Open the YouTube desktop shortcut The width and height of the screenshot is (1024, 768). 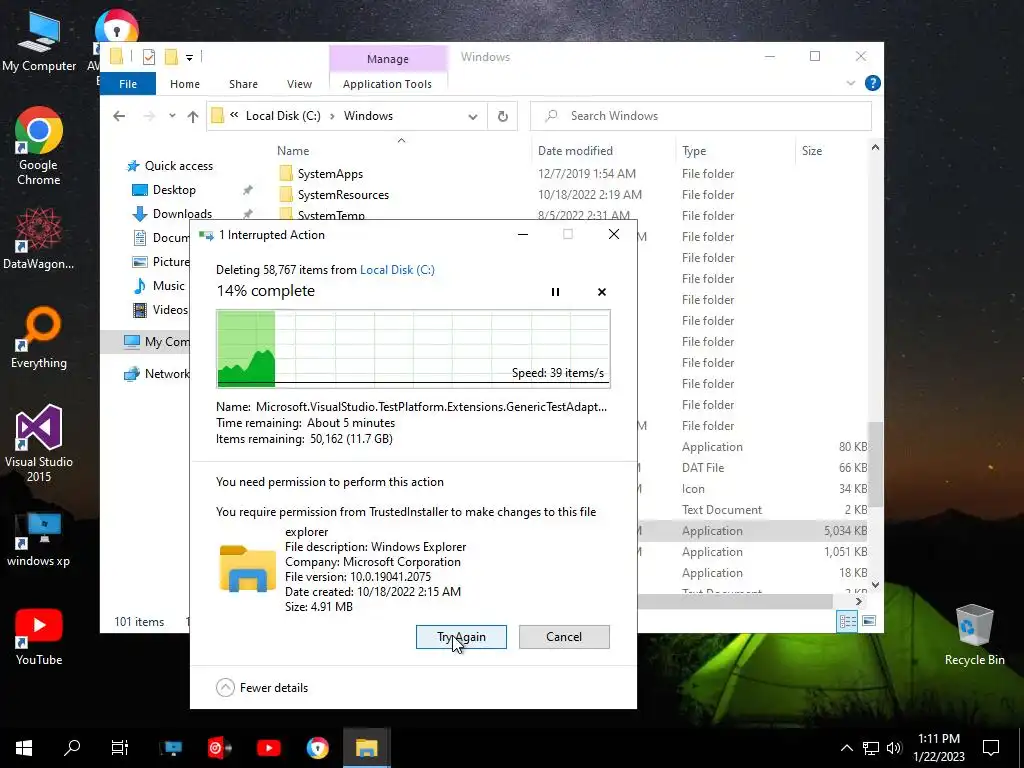pyautogui.click(x=39, y=637)
